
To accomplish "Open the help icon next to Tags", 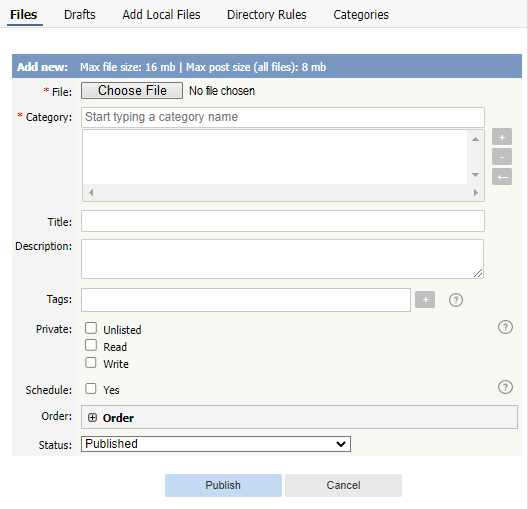I will tap(456, 300).
